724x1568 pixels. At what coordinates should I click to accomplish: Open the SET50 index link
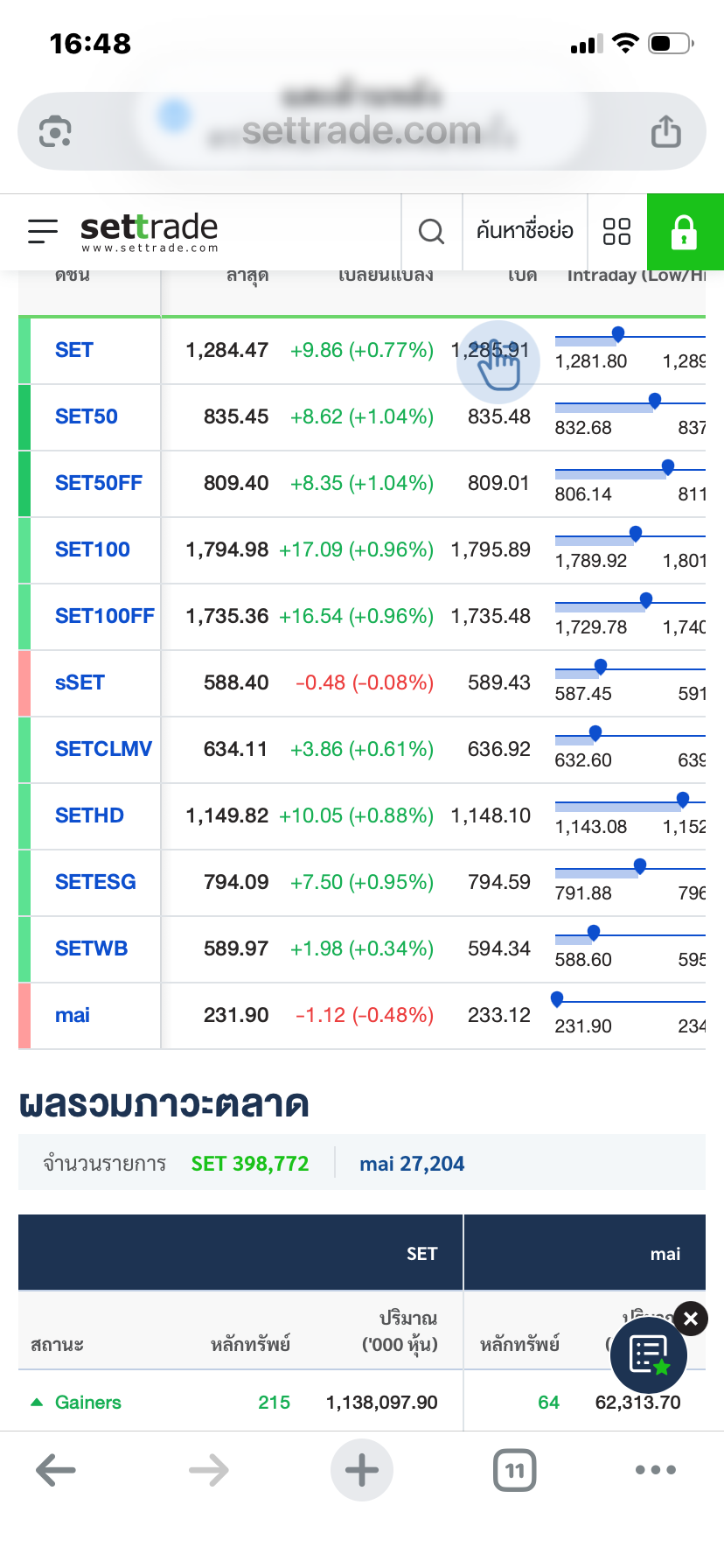tap(87, 416)
